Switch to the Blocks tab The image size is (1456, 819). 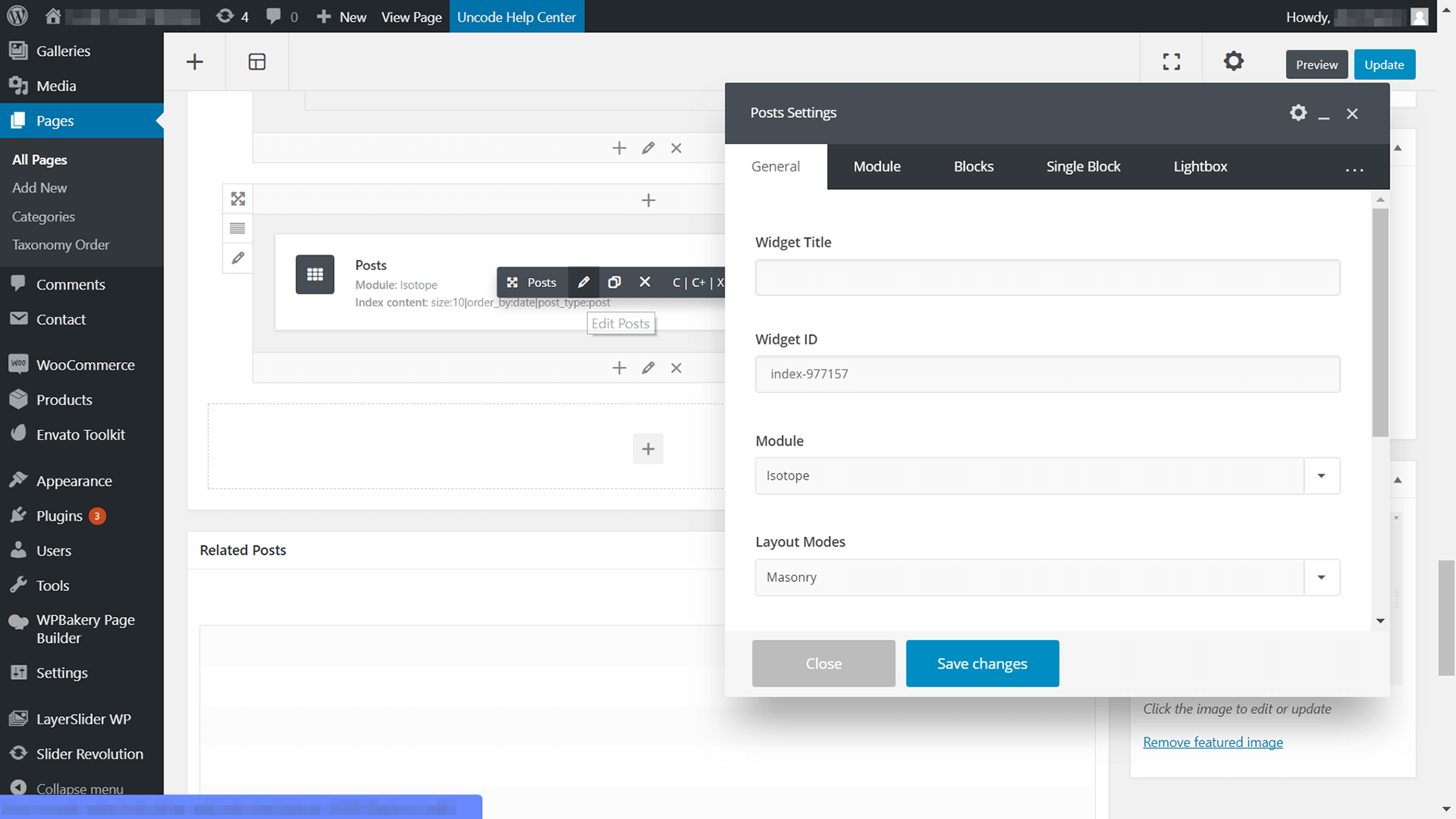pyautogui.click(x=973, y=167)
